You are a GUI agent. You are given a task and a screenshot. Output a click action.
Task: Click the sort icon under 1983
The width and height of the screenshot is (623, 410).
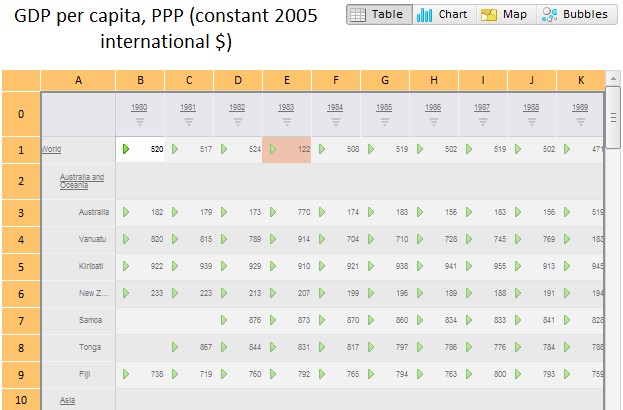[x=286, y=121]
